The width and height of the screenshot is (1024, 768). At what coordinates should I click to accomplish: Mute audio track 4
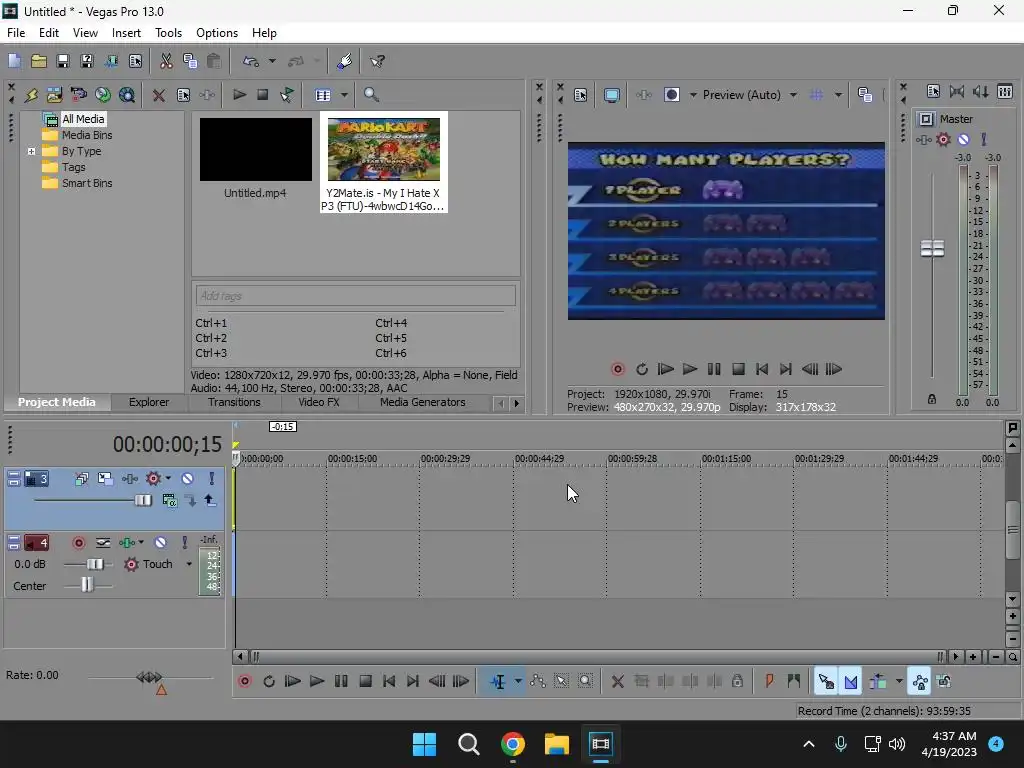(x=161, y=543)
